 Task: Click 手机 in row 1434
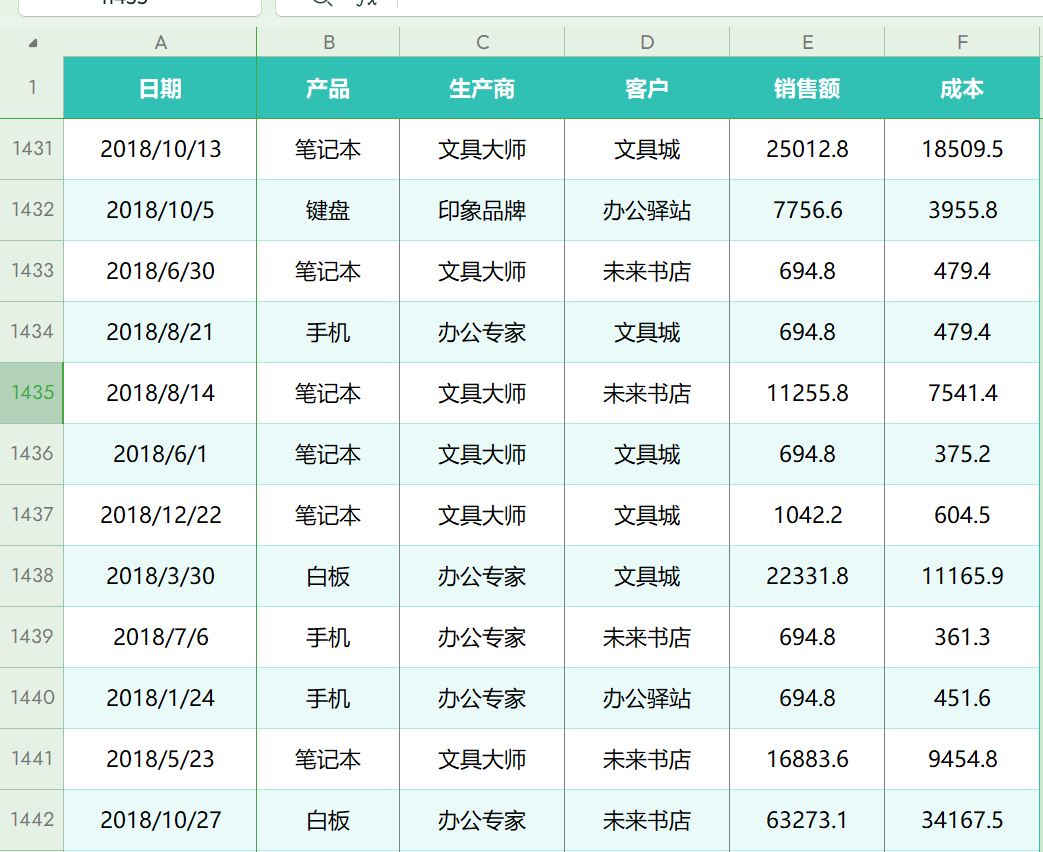328,332
